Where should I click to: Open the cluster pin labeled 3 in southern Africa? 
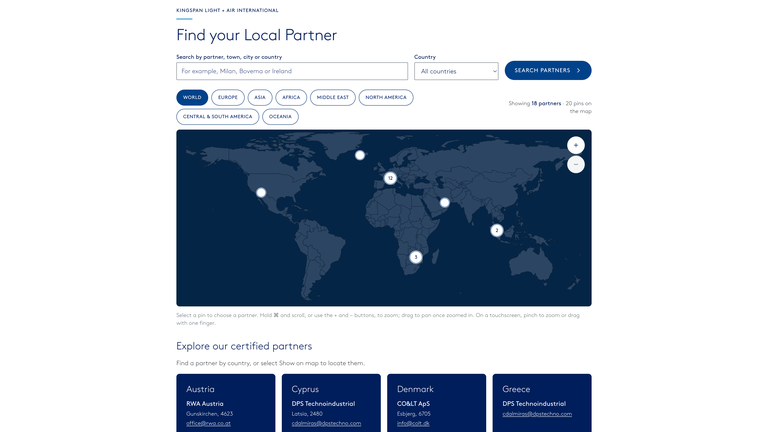(416, 257)
